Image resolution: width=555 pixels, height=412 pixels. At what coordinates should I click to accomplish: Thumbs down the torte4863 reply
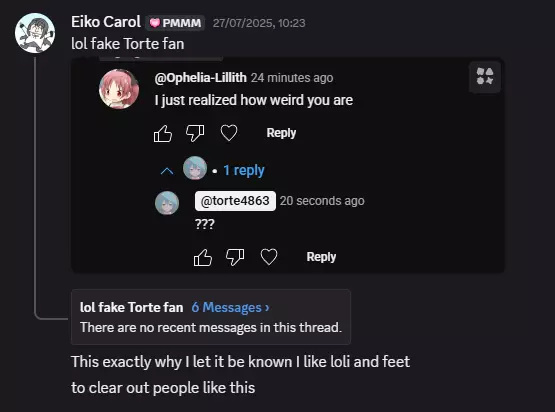click(235, 257)
